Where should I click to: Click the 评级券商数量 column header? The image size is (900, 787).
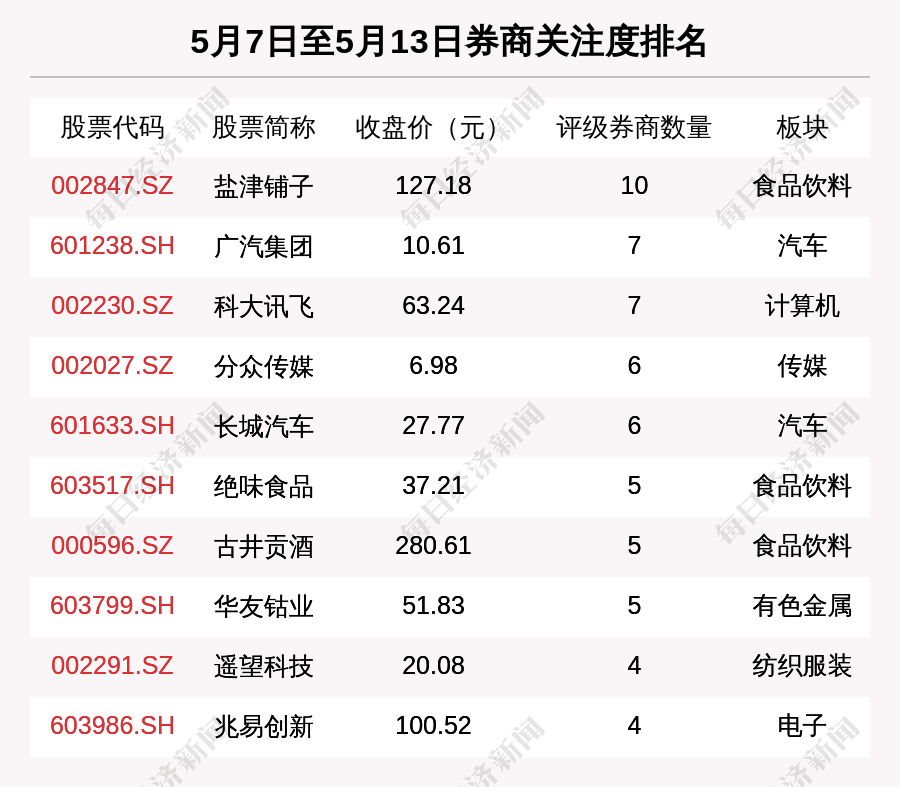(634, 127)
